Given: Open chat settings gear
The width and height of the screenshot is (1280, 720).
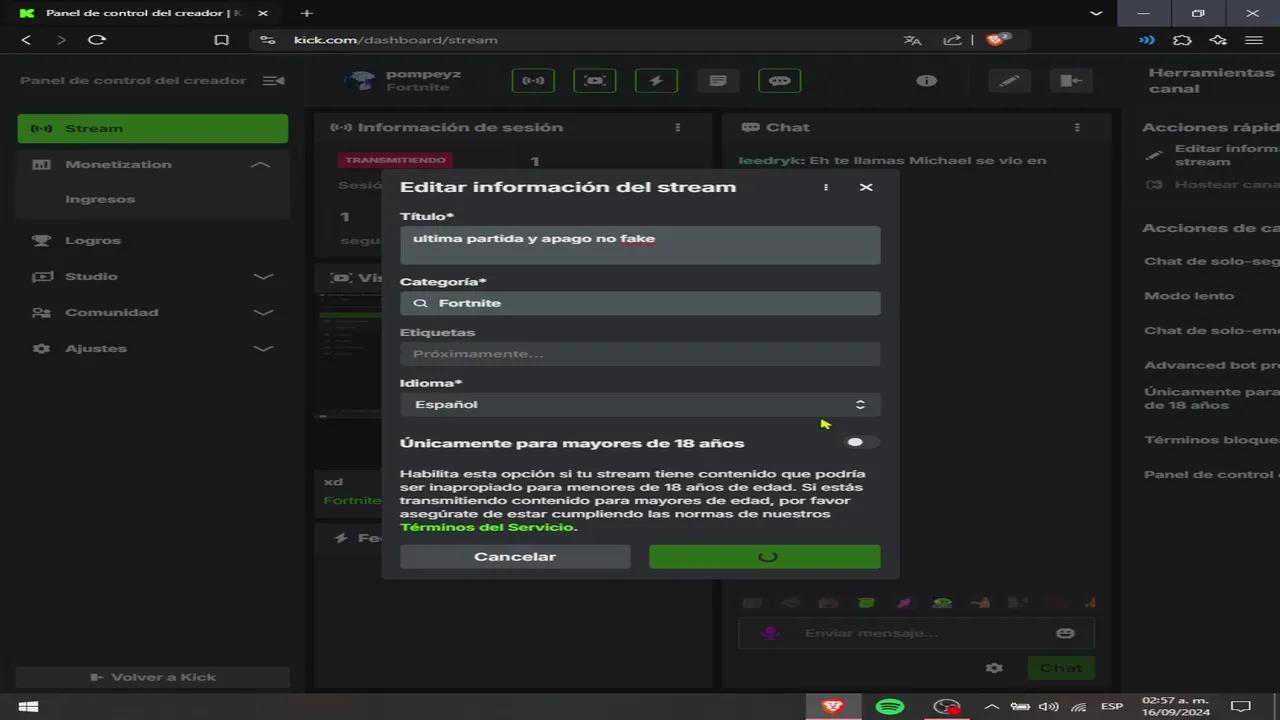Looking at the screenshot, I should click(x=994, y=668).
